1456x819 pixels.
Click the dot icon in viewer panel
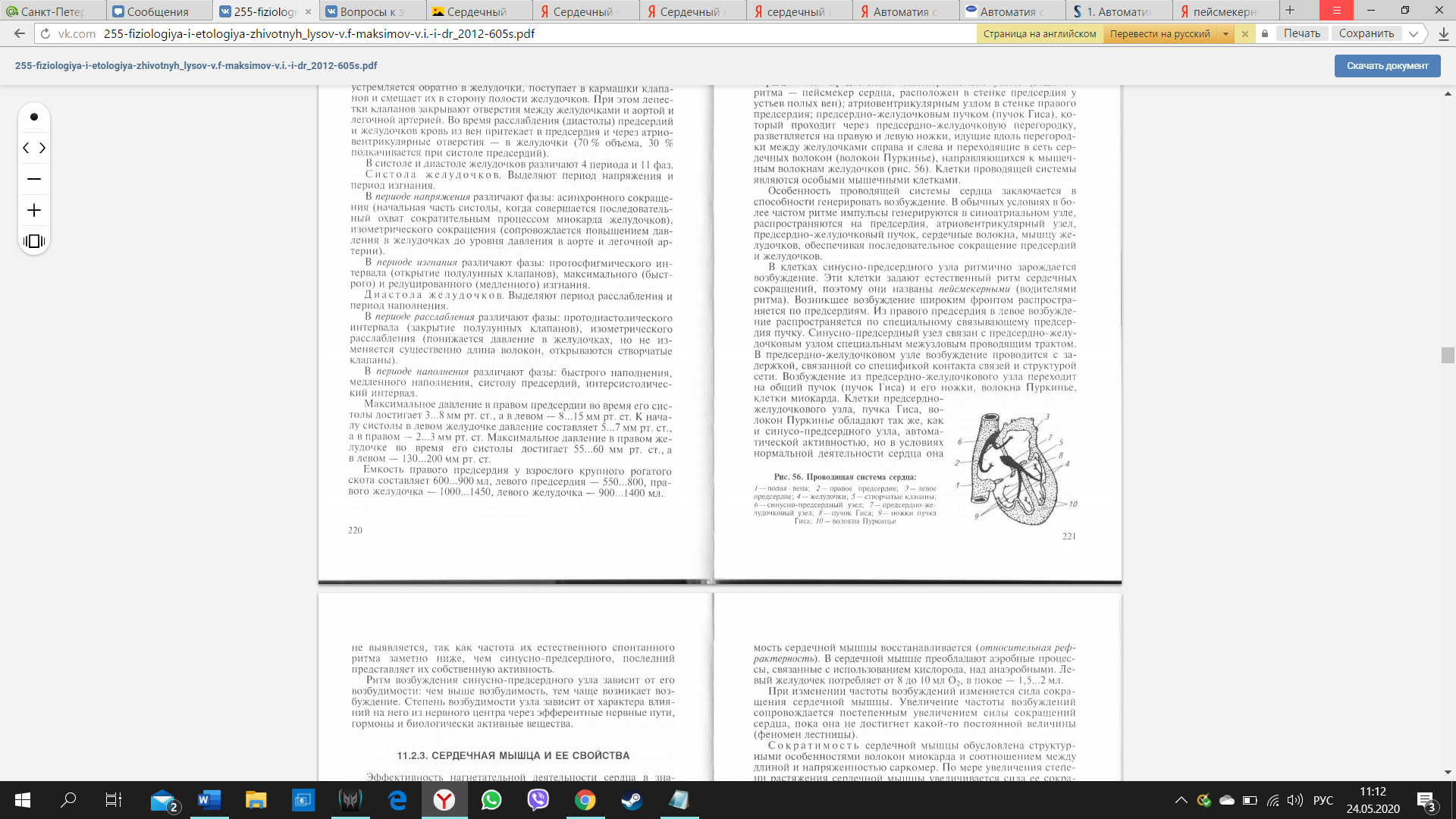tap(33, 117)
